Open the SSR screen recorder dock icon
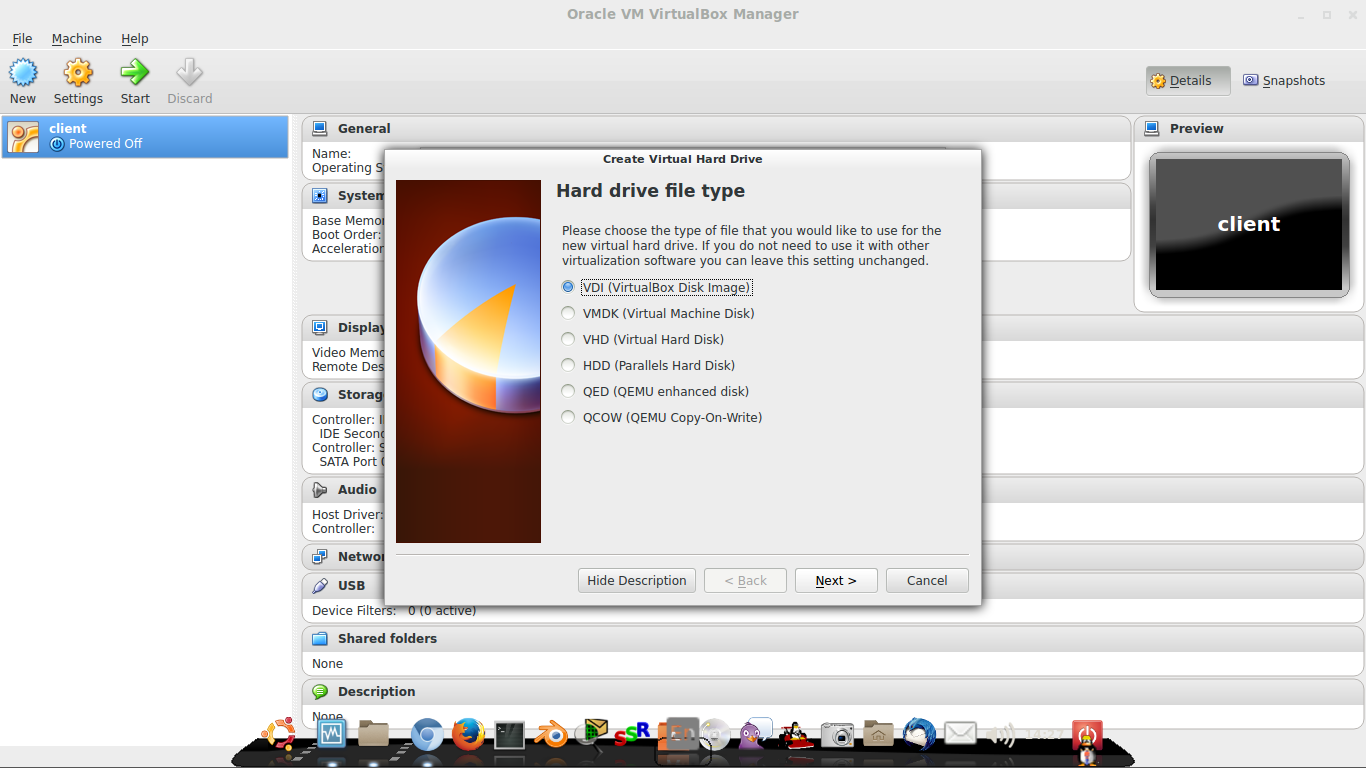1366x768 pixels. click(633, 735)
